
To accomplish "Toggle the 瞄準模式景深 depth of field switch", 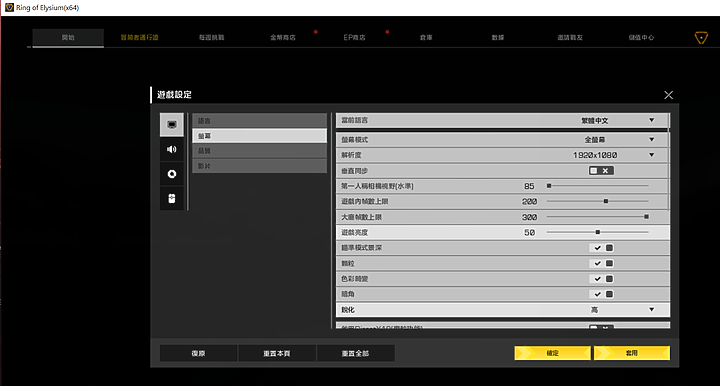I will tap(601, 248).
